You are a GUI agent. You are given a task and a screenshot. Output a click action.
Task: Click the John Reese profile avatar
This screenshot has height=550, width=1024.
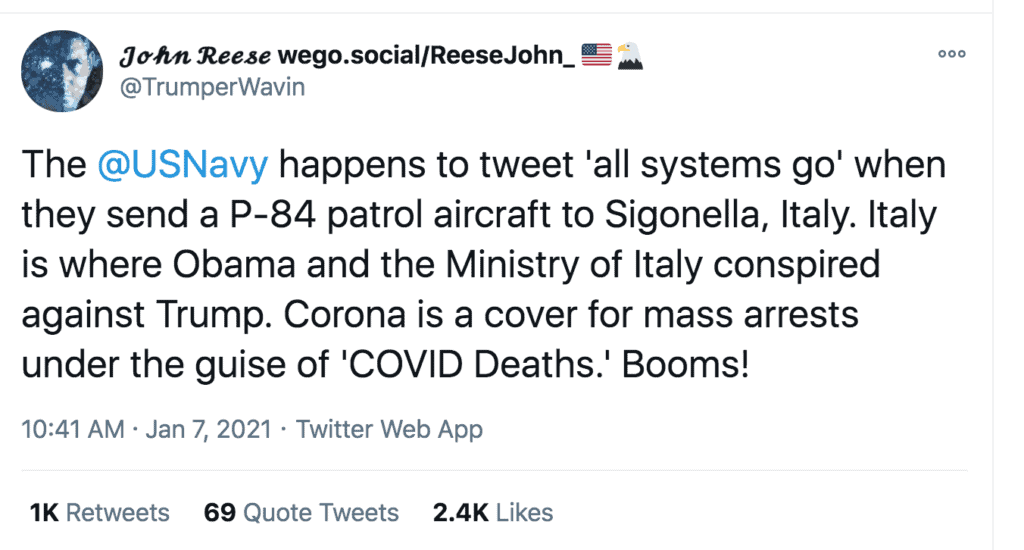pyautogui.click(x=62, y=70)
